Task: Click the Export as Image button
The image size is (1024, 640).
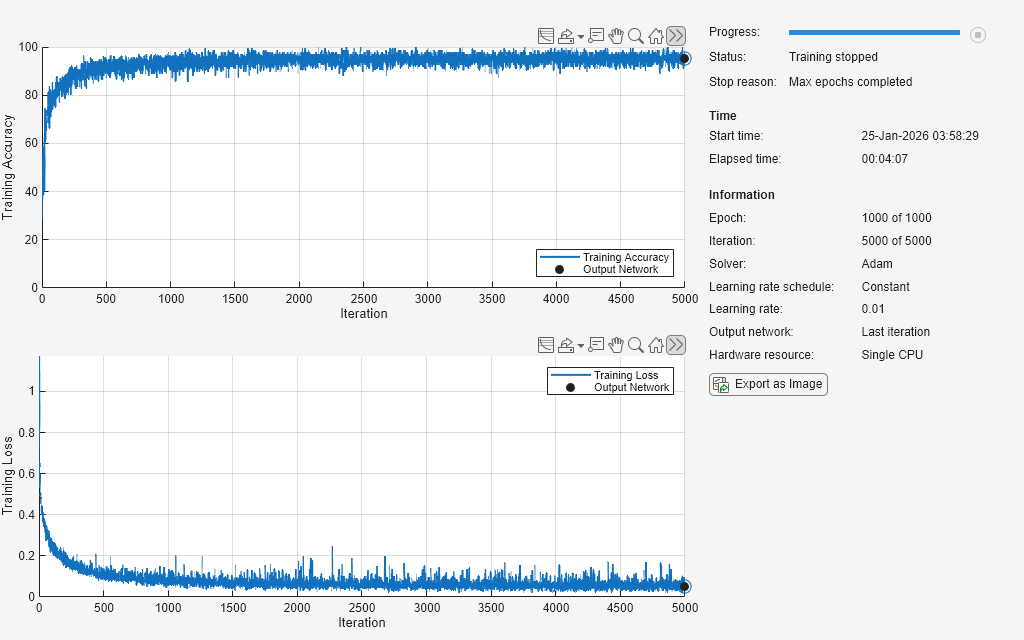Action: [768, 384]
